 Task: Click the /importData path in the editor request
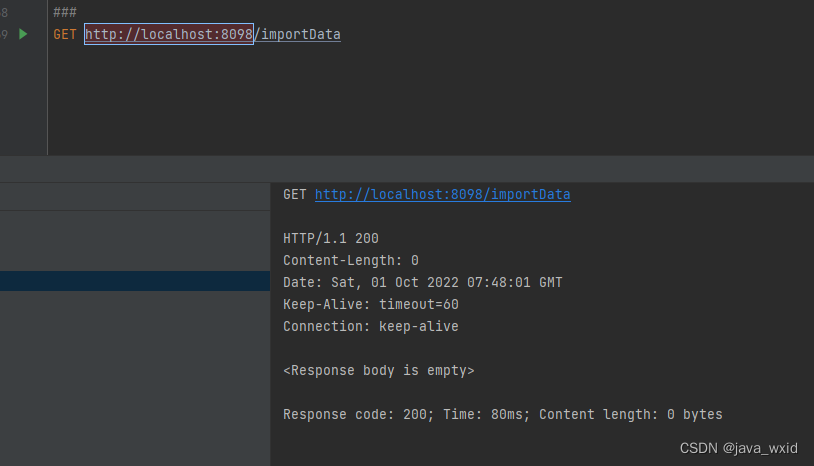298,34
